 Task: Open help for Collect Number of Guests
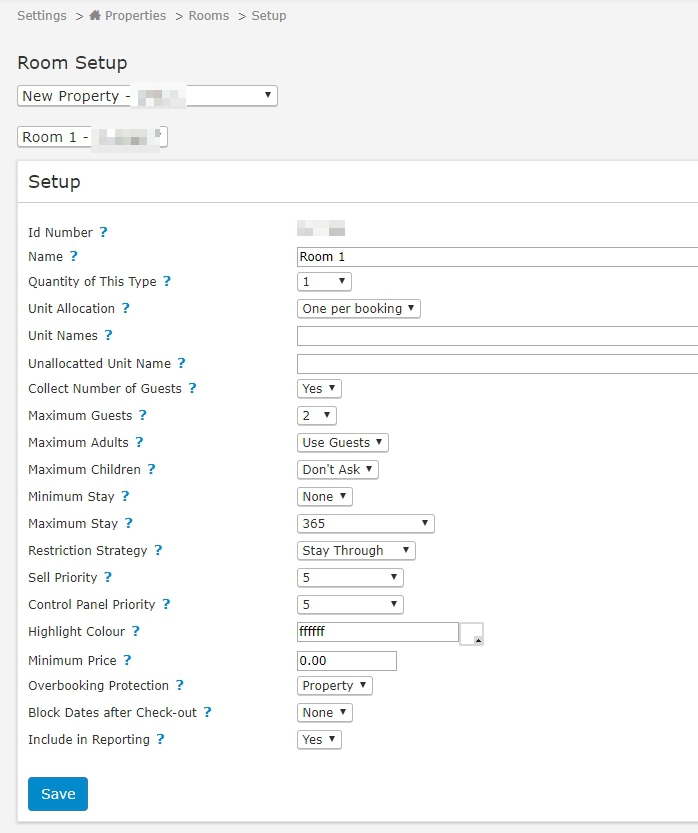(192, 388)
